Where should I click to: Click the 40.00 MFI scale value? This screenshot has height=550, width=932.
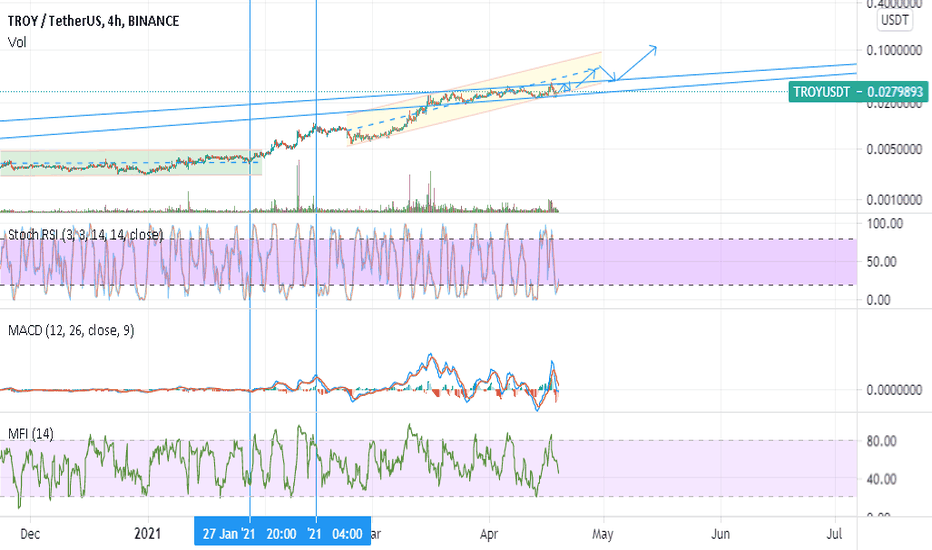tap(881, 479)
